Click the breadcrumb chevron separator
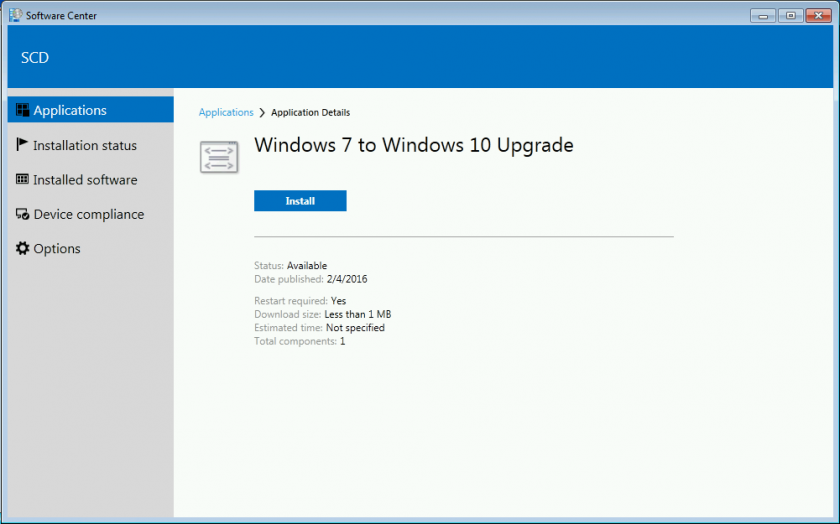The image size is (840, 524). pyautogui.click(x=262, y=113)
